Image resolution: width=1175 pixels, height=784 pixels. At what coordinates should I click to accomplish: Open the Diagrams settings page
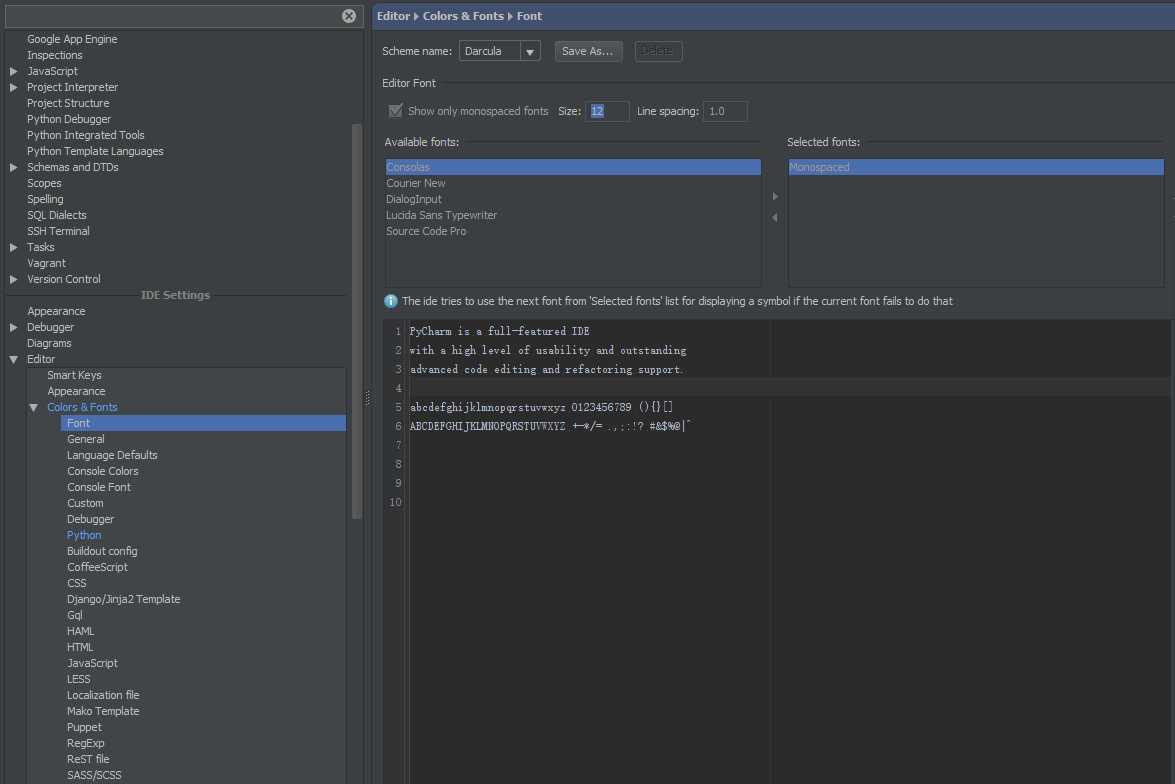pos(49,343)
